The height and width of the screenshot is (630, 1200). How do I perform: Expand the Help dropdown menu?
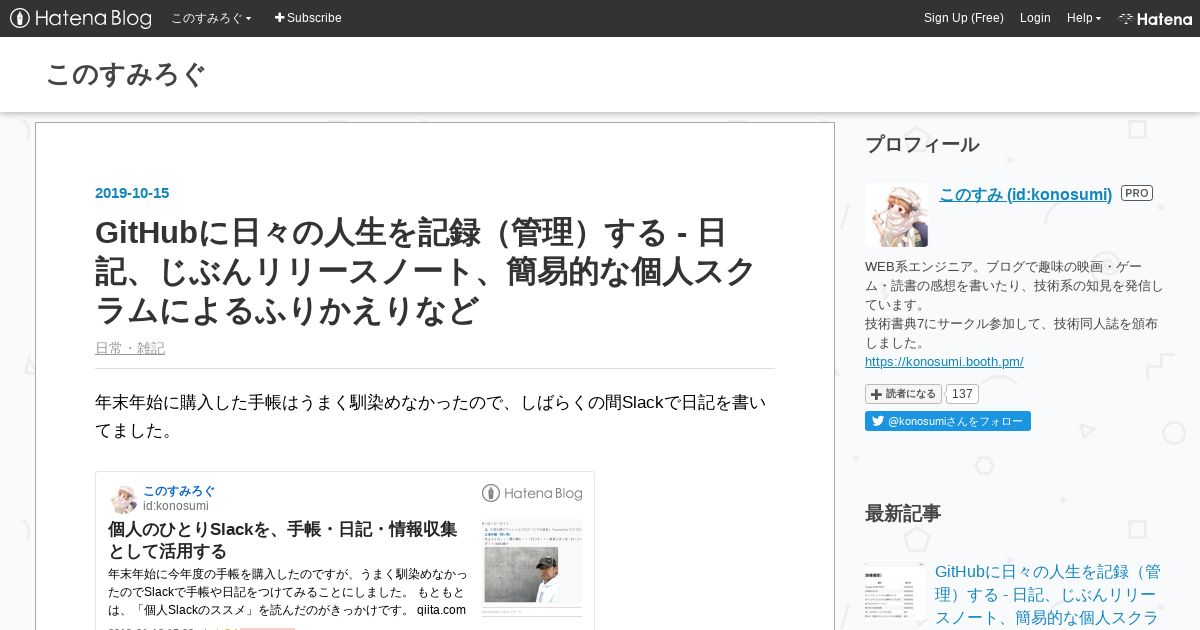tap(1084, 18)
